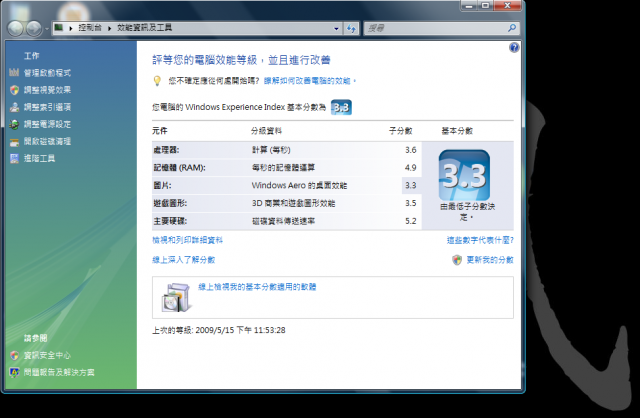The width and height of the screenshot is (640, 418).
Task: Open 開啟磁碟清理 task link
Action: [47, 141]
